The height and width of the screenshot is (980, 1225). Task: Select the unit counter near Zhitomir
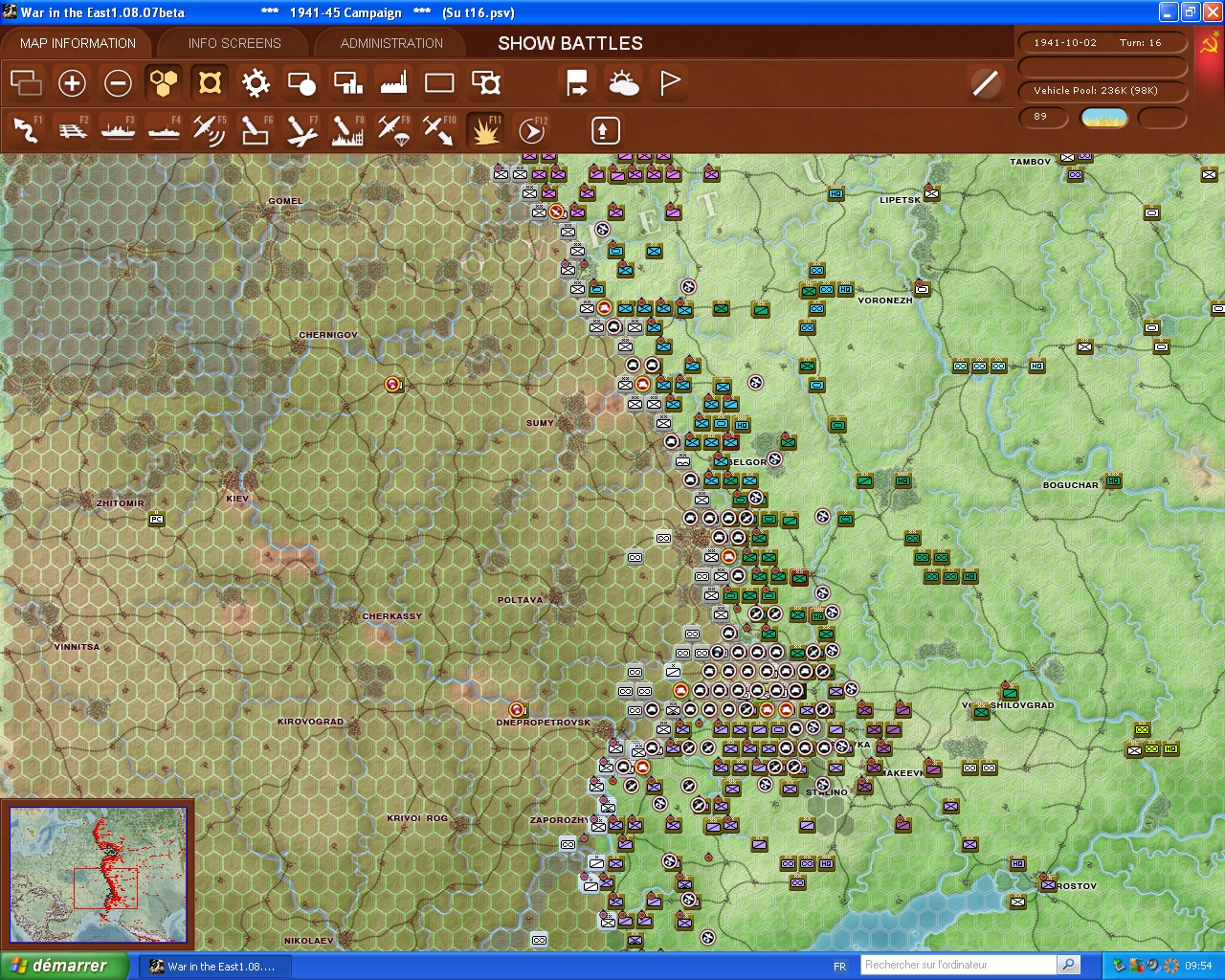tap(156, 519)
